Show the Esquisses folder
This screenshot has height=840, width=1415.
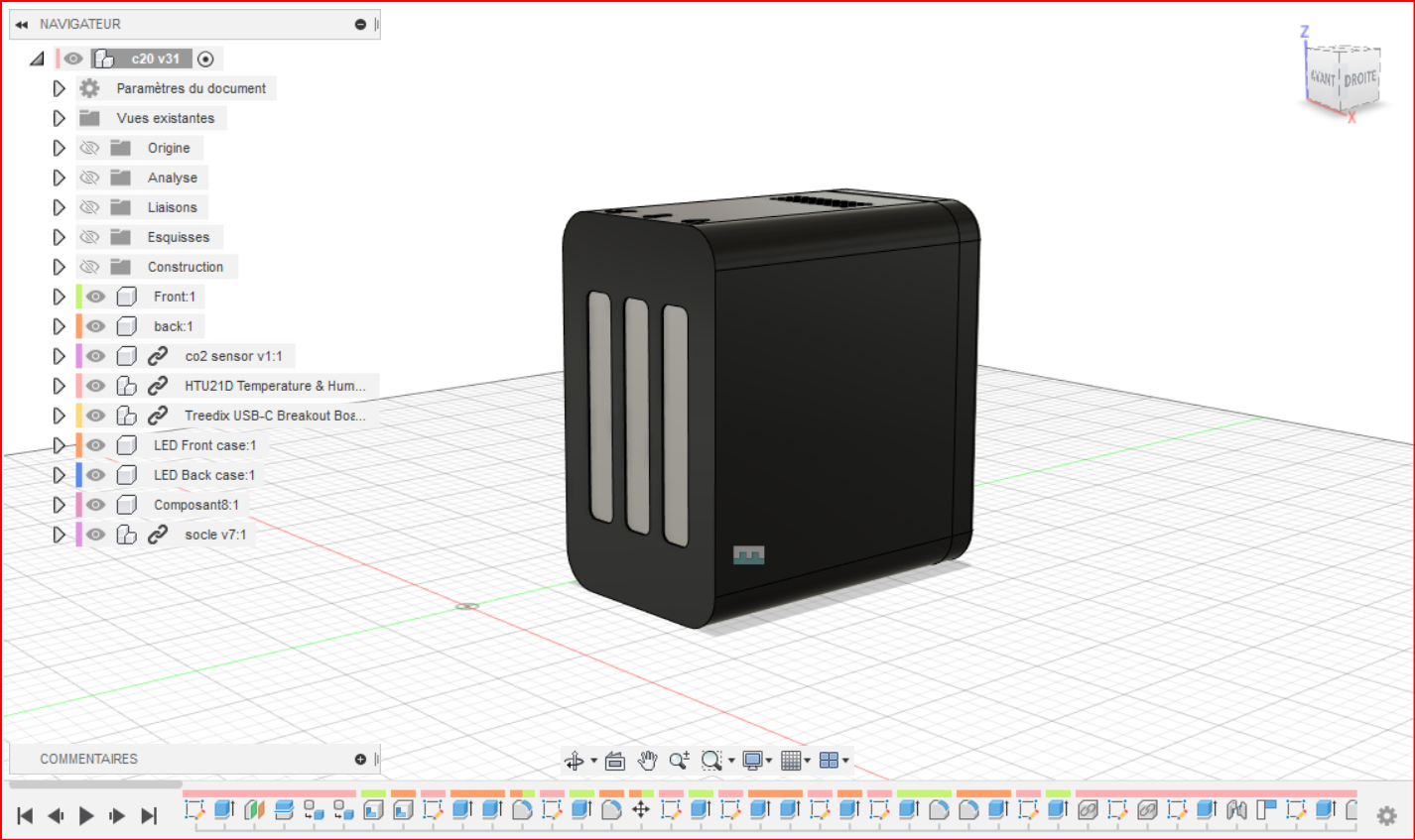(89, 237)
